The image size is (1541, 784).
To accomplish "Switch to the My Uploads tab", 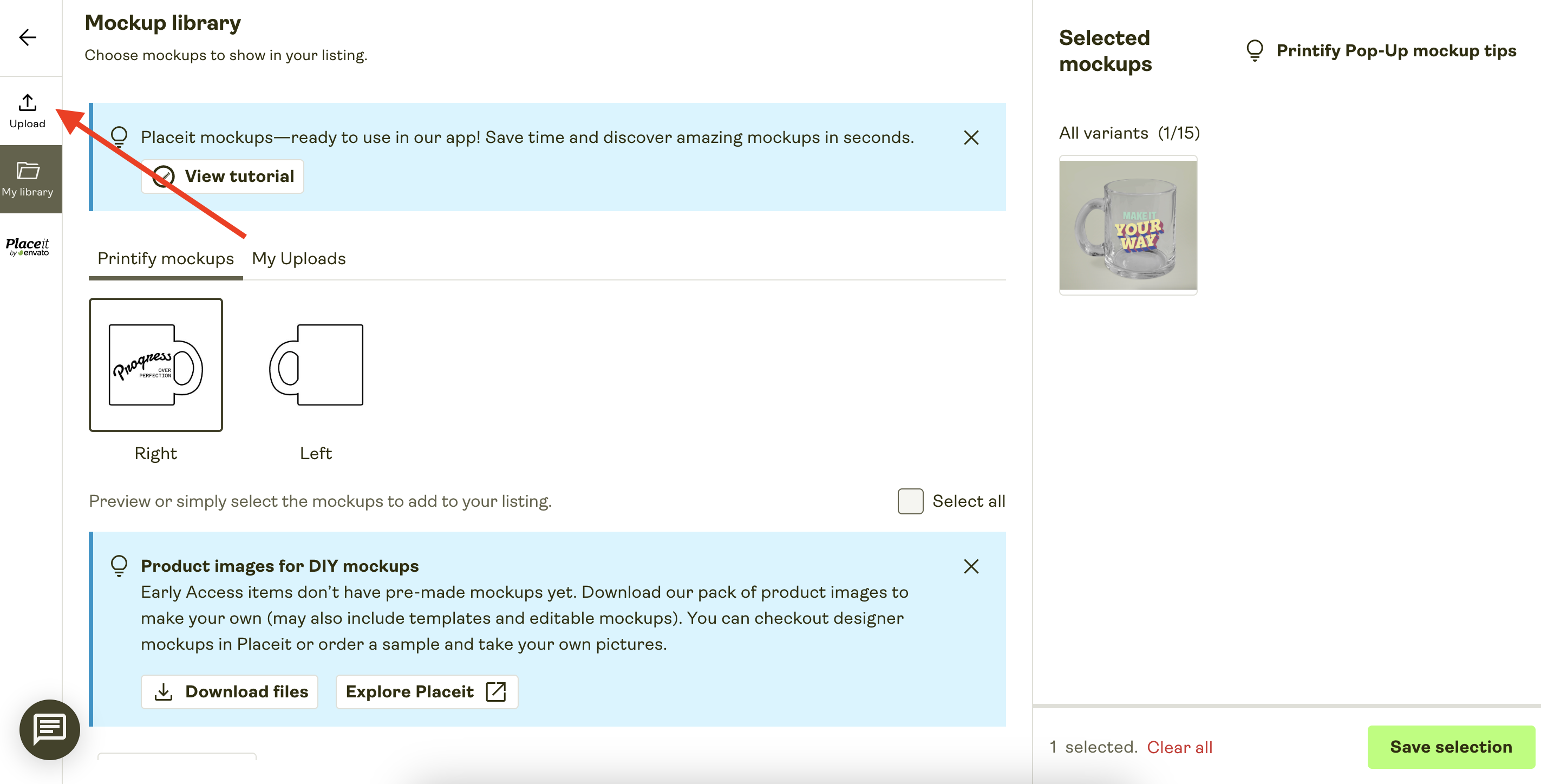I will coord(298,259).
